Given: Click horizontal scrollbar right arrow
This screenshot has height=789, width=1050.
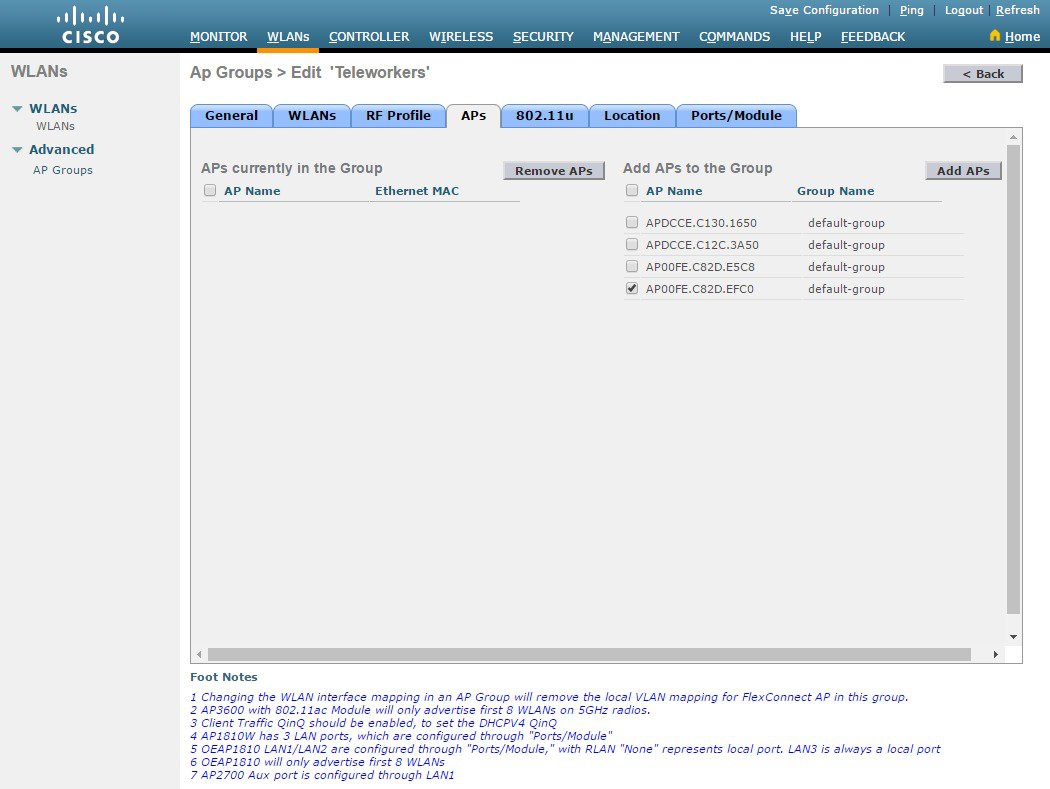Looking at the screenshot, I should [x=996, y=654].
